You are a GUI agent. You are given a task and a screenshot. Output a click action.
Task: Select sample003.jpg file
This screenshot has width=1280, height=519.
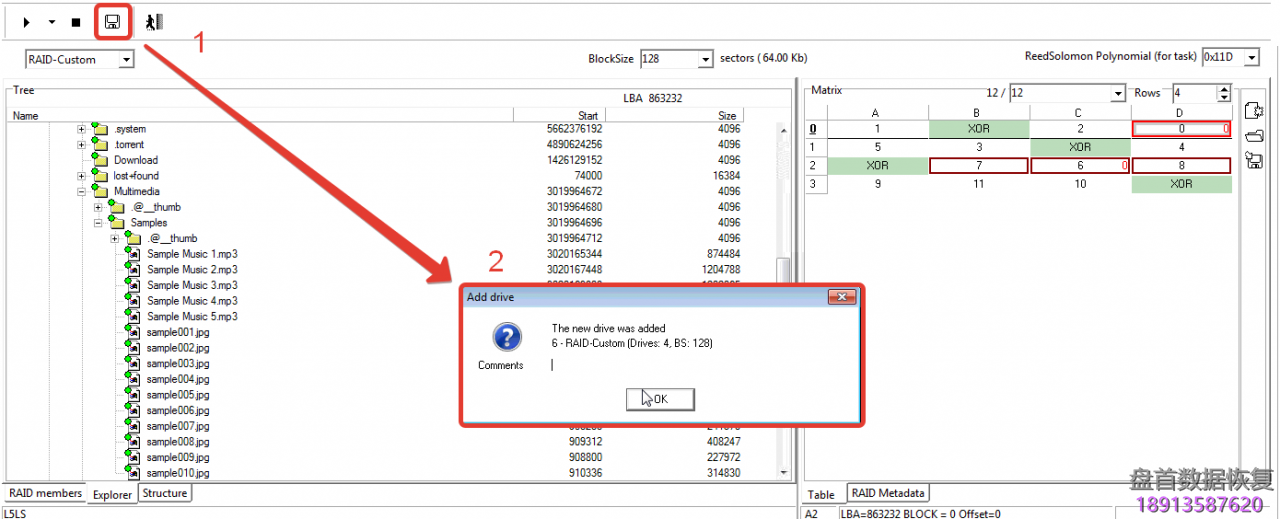click(x=177, y=363)
